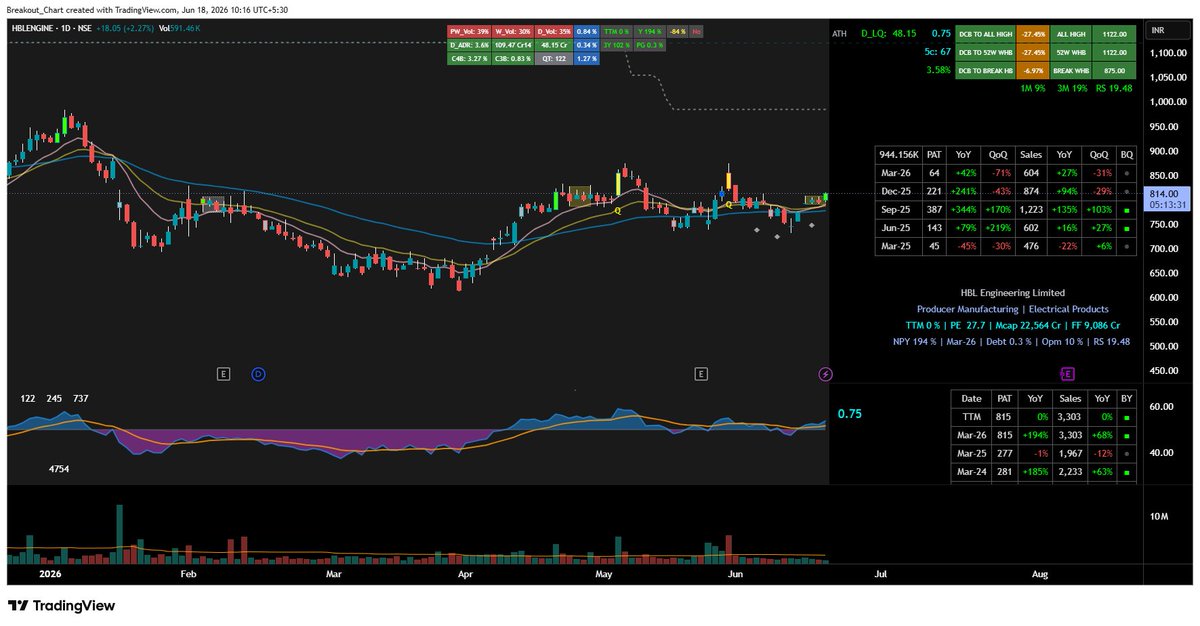1200x626 pixels.
Task: Click the DCB TO ALL HIGH cell
Action: point(985,33)
